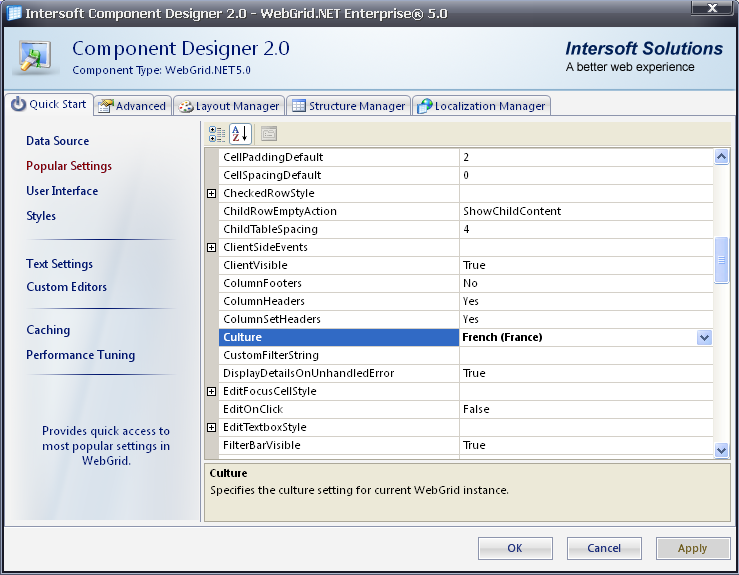Select the ColumnFooters property name
The image size is (739, 575).
(263, 283)
